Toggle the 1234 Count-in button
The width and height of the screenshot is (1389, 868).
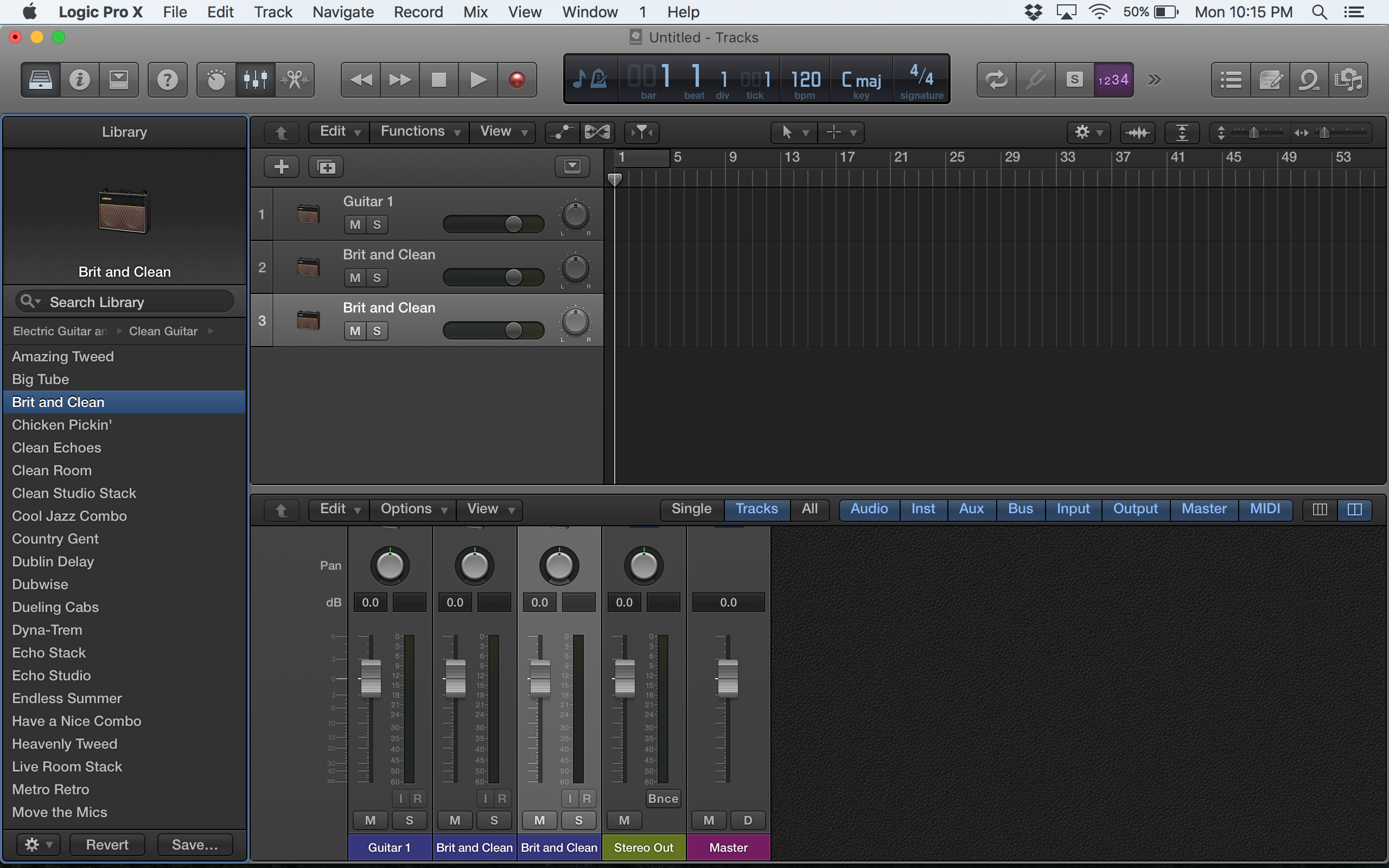coord(1113,80)
